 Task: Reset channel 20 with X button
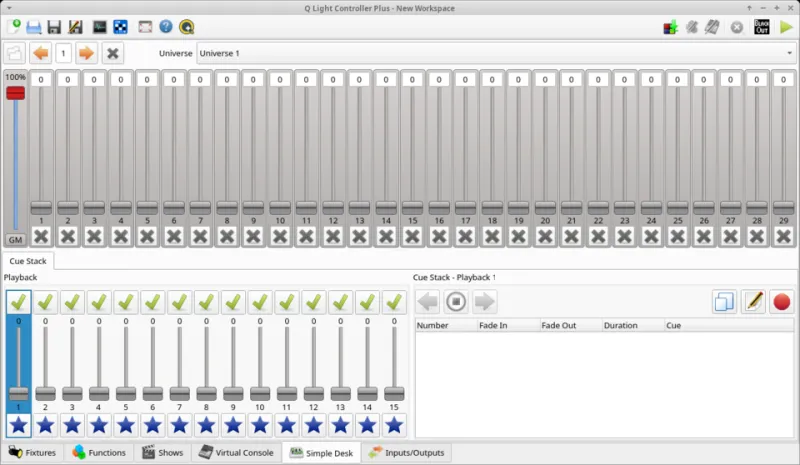(x=545, y=236)
